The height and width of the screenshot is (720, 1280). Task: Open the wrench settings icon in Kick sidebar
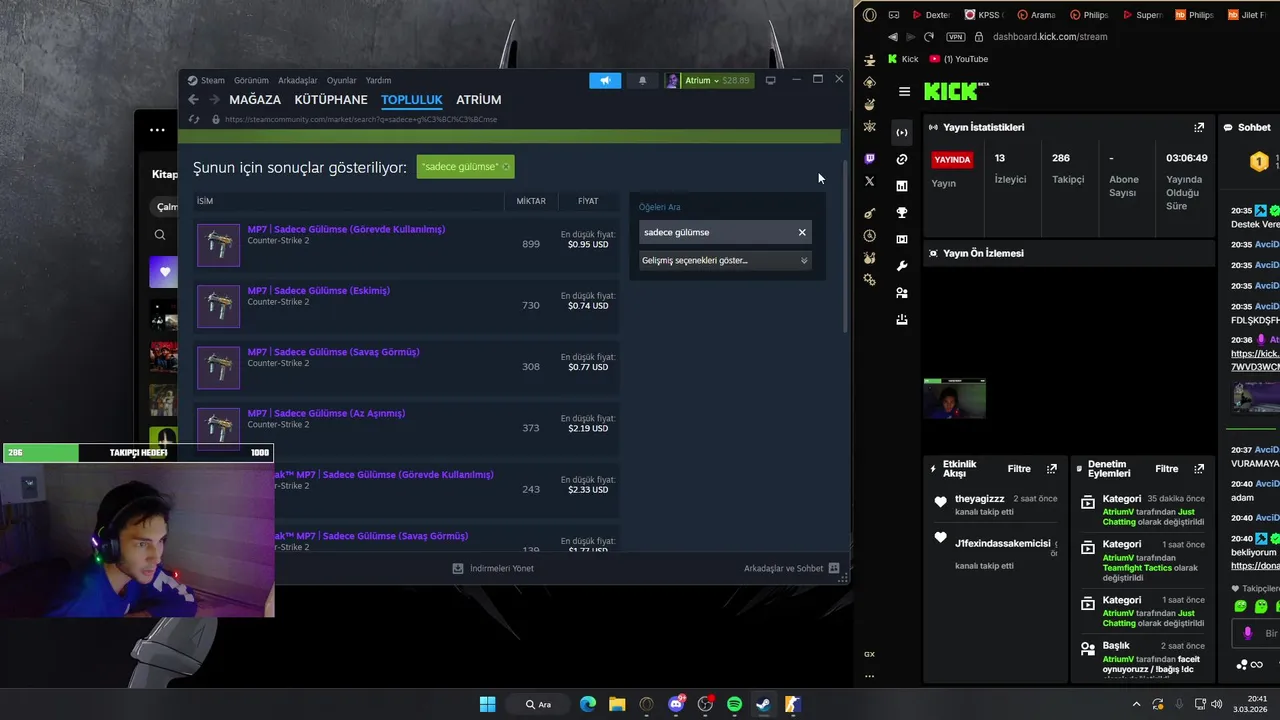(x=902, y=266)
